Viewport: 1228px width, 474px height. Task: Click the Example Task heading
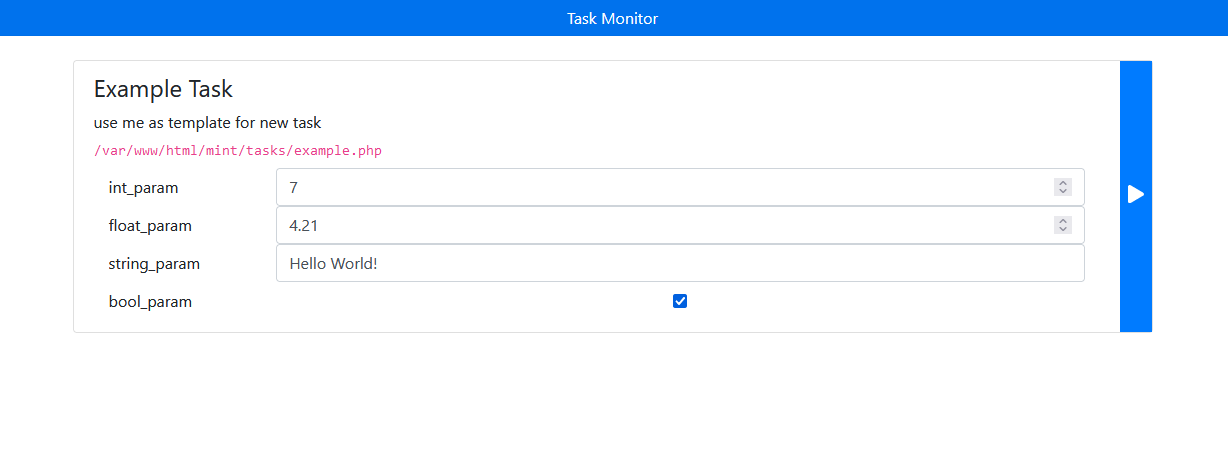pos(163,89)
